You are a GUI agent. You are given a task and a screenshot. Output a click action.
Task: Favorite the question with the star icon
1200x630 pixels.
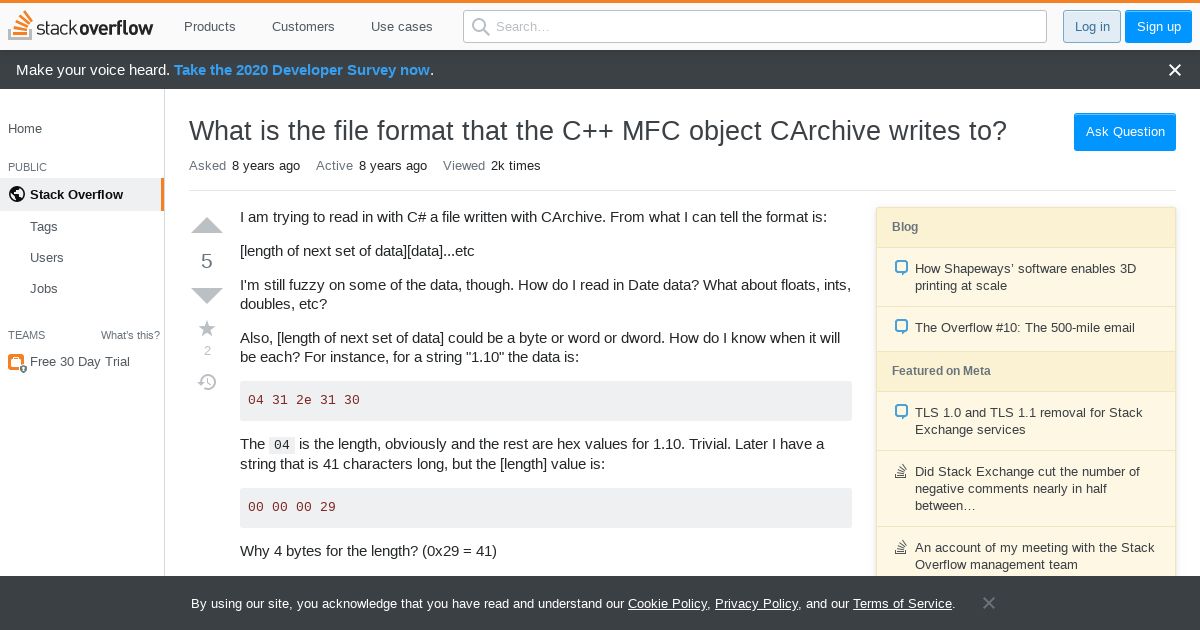(207, 328)
